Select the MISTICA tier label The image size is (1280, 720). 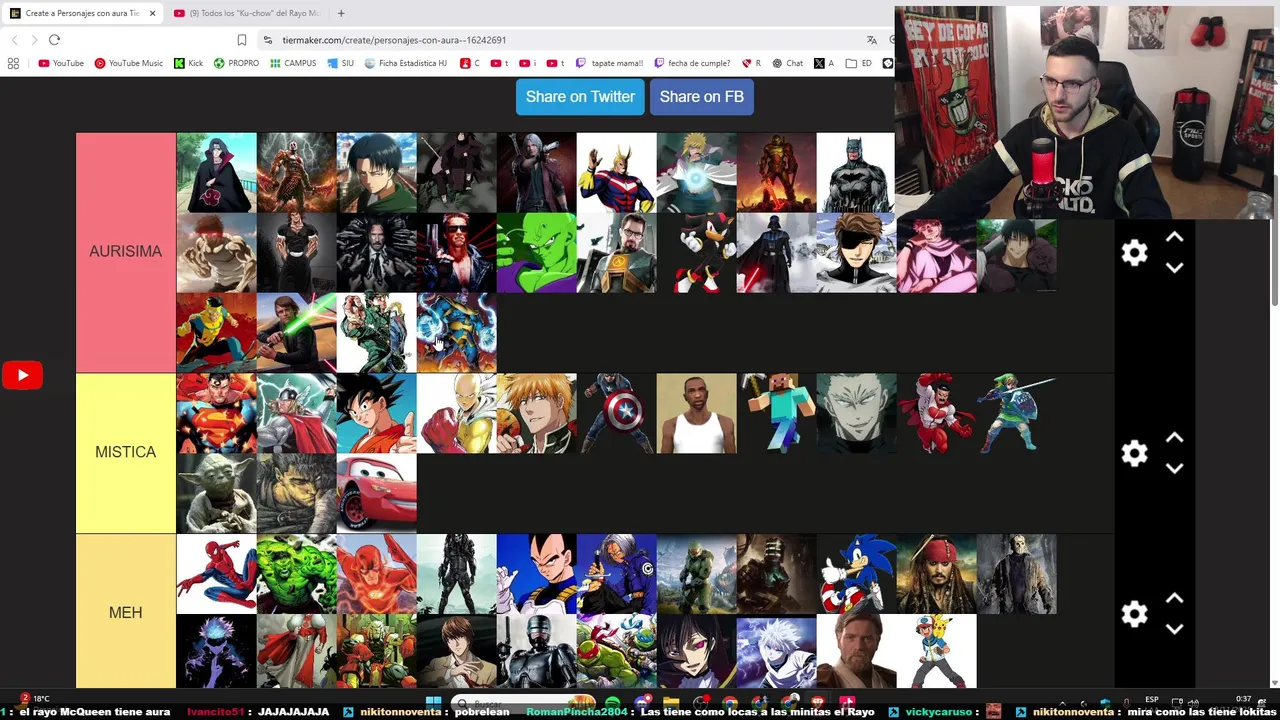[x=125, y=452]
